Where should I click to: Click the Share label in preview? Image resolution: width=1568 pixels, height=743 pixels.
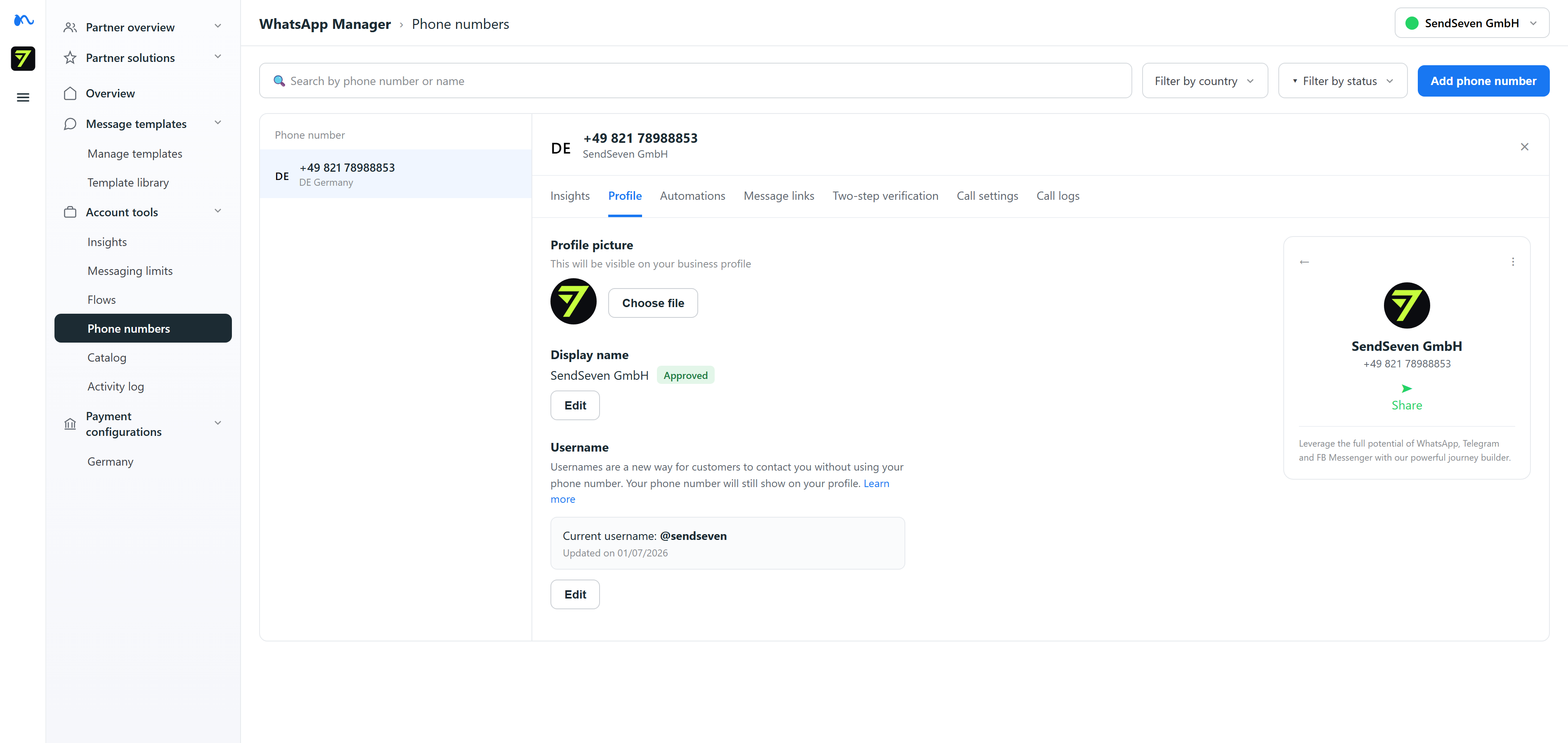[1406, 405]
